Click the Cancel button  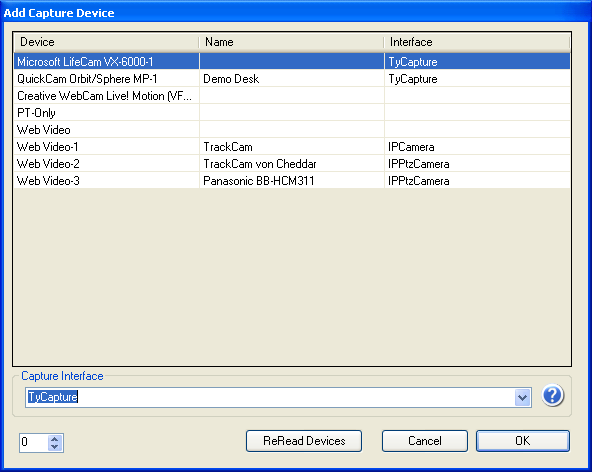[425, 441]
